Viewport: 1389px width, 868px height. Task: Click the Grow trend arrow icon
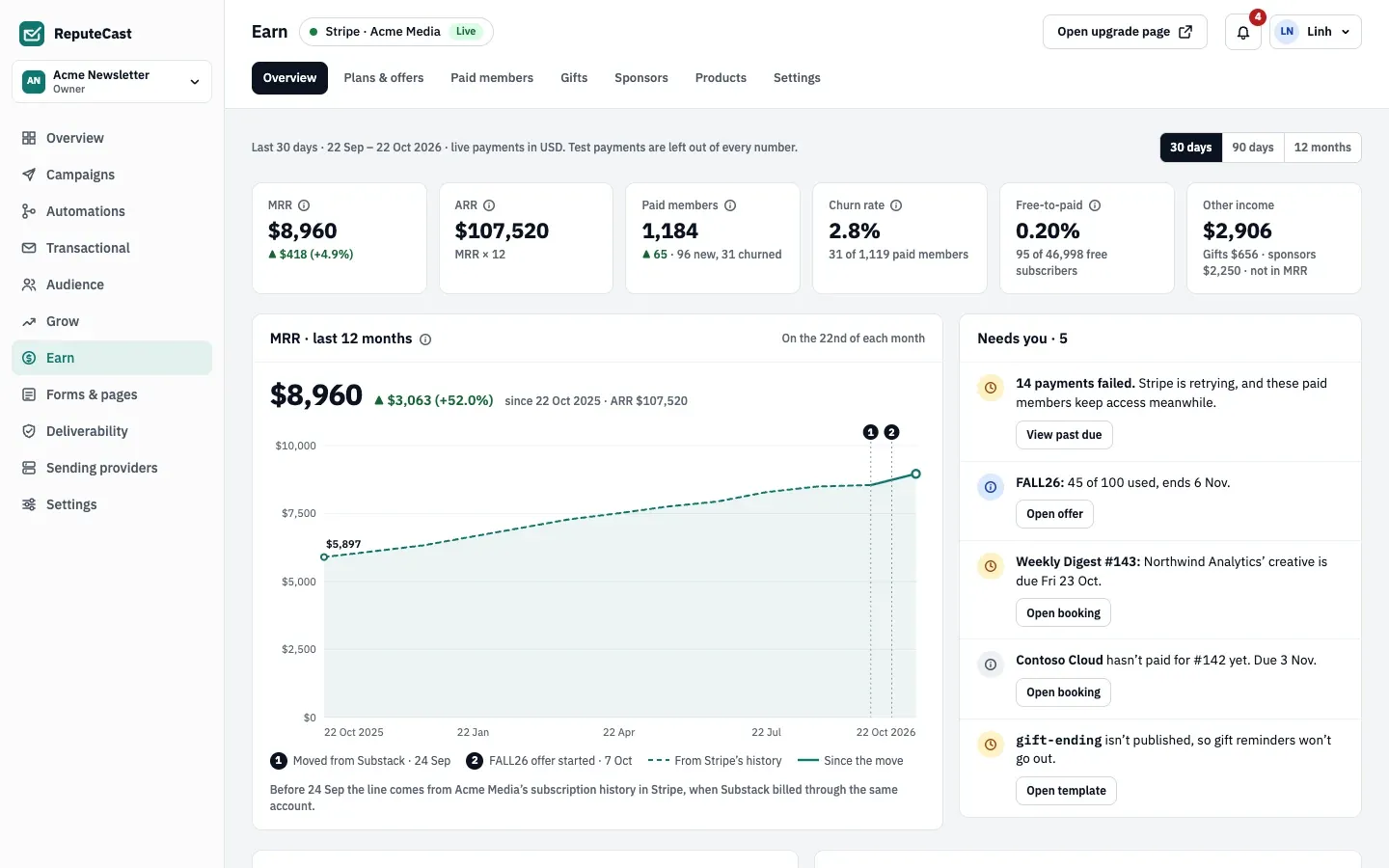click(x=29, y=321)
